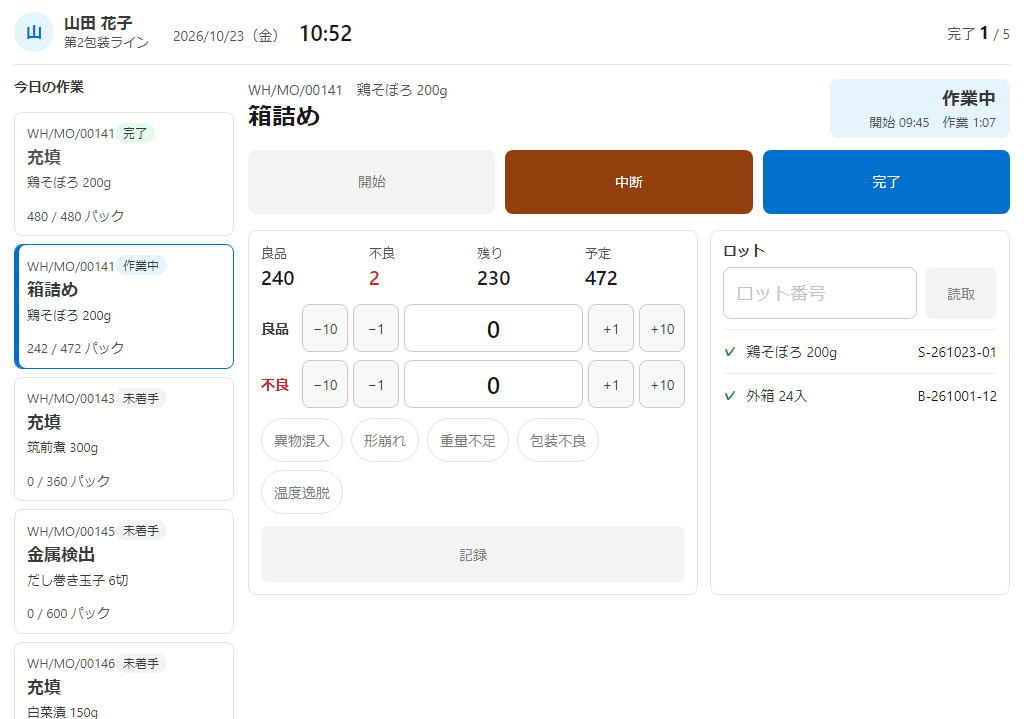Select the 包装不良 defect reason
This screenshot has width=1024, height=719.
coord(558,441)
